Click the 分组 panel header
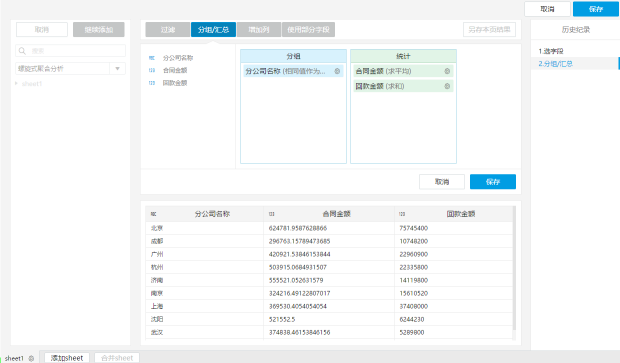This screenshot has height=363, width=620. click(x=293, y=56)
